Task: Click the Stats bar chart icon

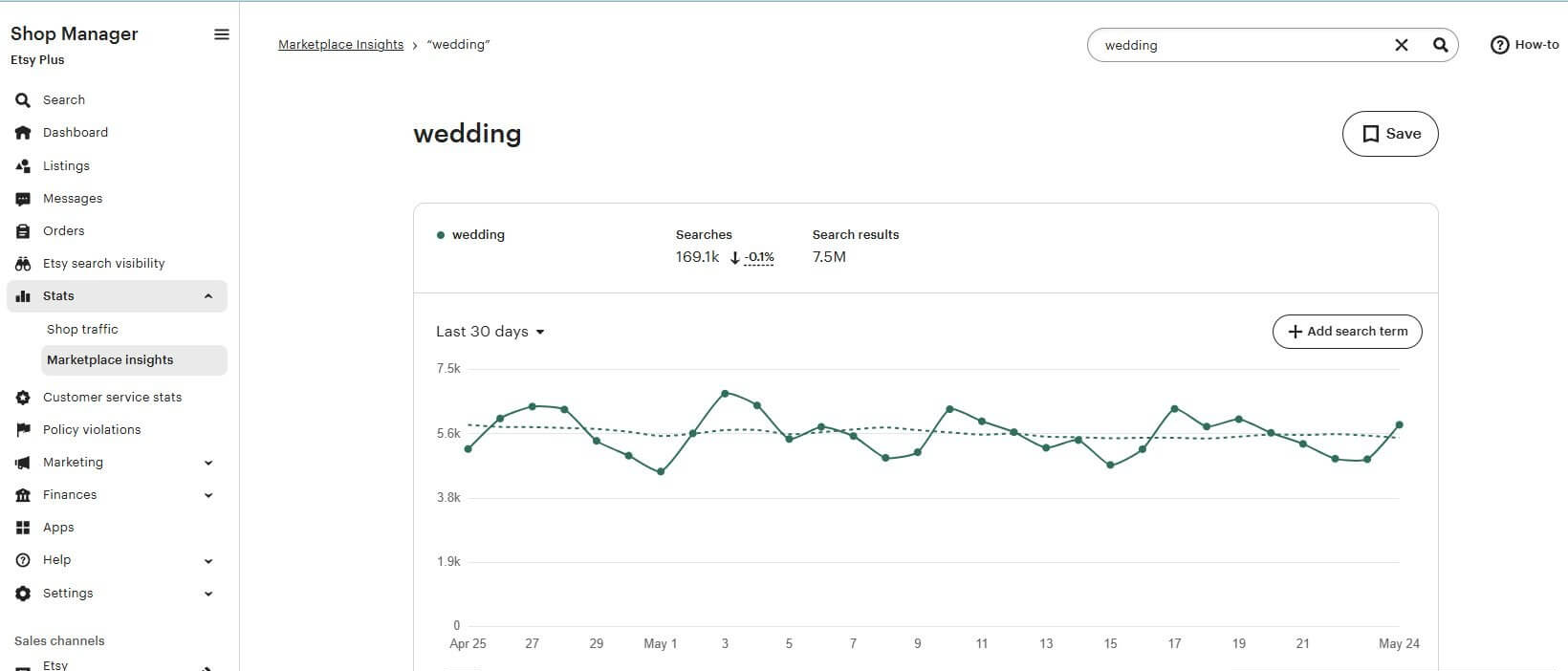Action: [23, 296]
